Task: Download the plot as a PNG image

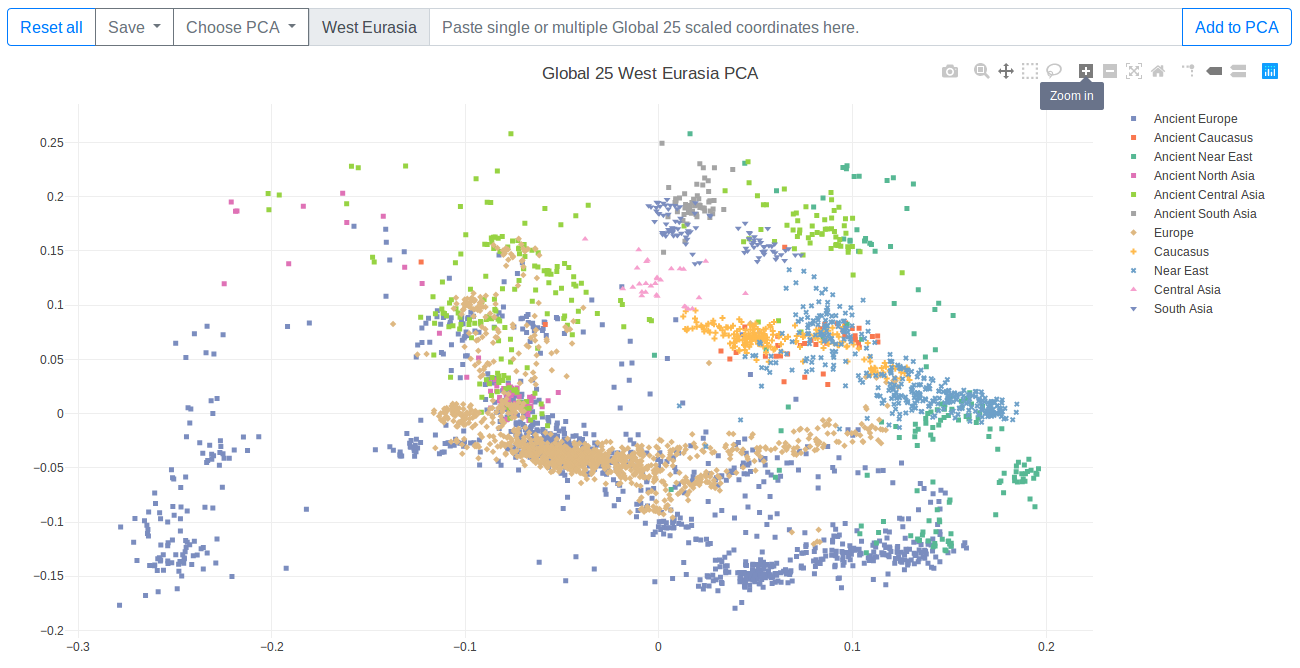Action: click(x=949, y=71)
